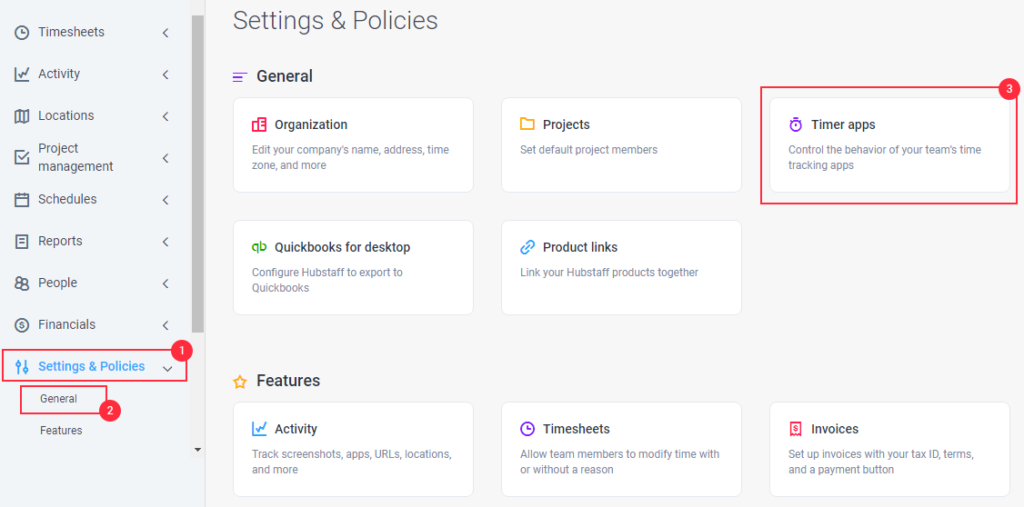
Task: Open the Timer apps settings card
Action: pyautogui.click(x=889, y=145)
